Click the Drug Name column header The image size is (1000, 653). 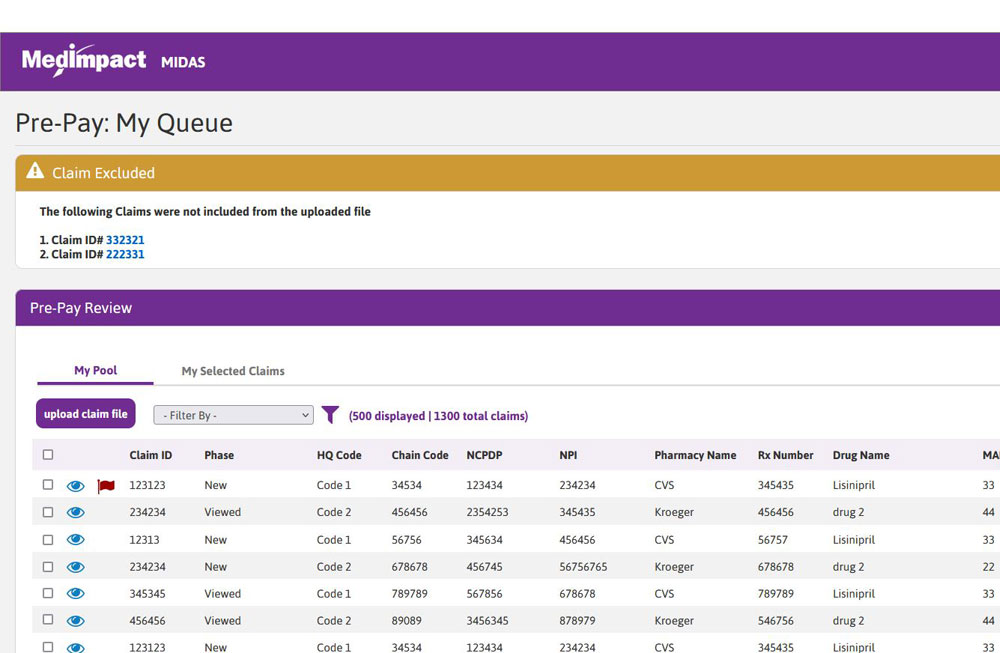[860, 455]
